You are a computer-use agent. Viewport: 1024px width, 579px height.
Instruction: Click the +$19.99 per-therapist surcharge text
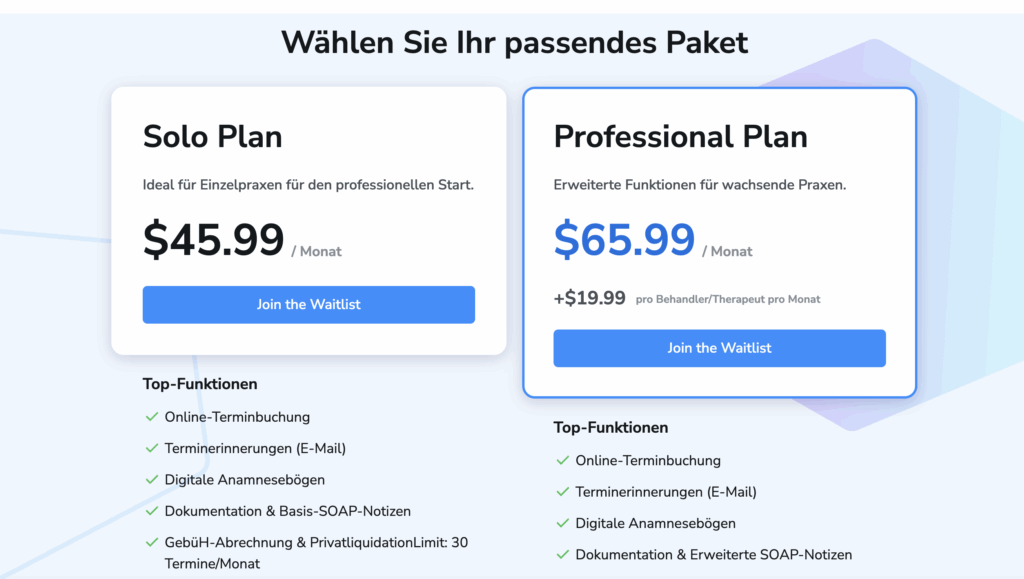(x=590, y=298)
